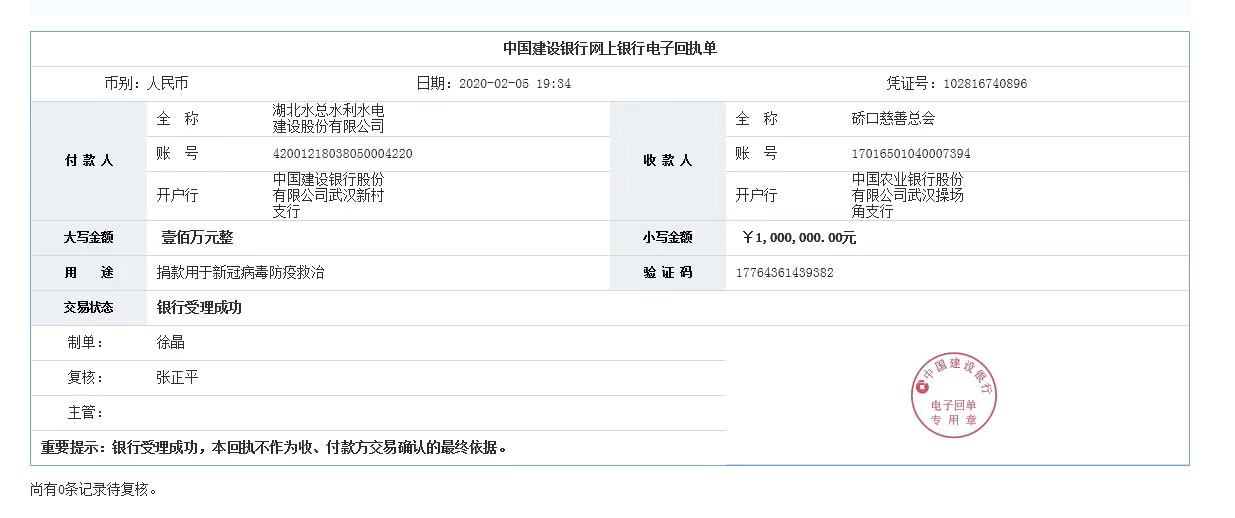Click payee name 硚口慈善总会

point(893,119)
